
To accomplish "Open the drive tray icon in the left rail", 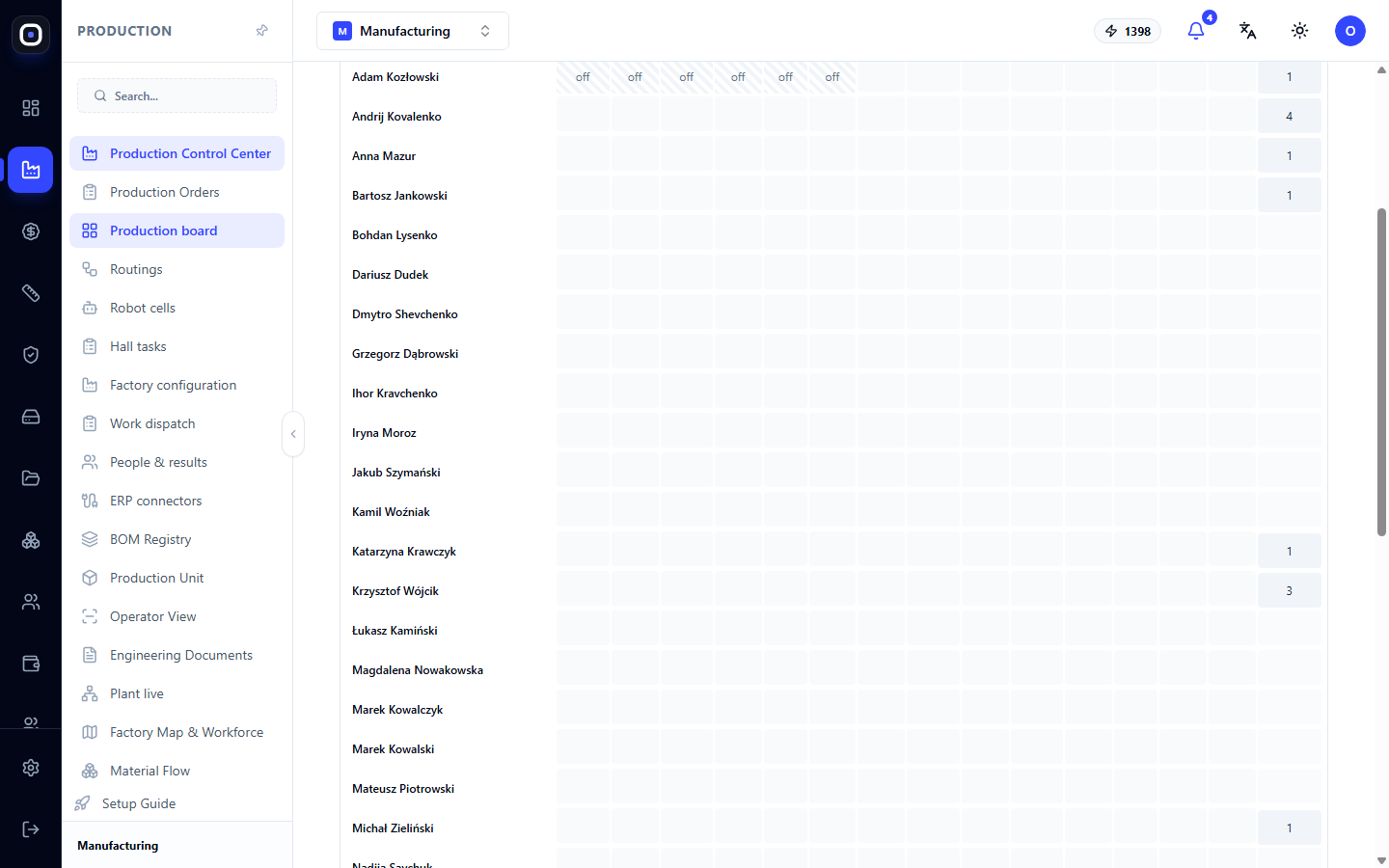I will click(x=31, y=417).
